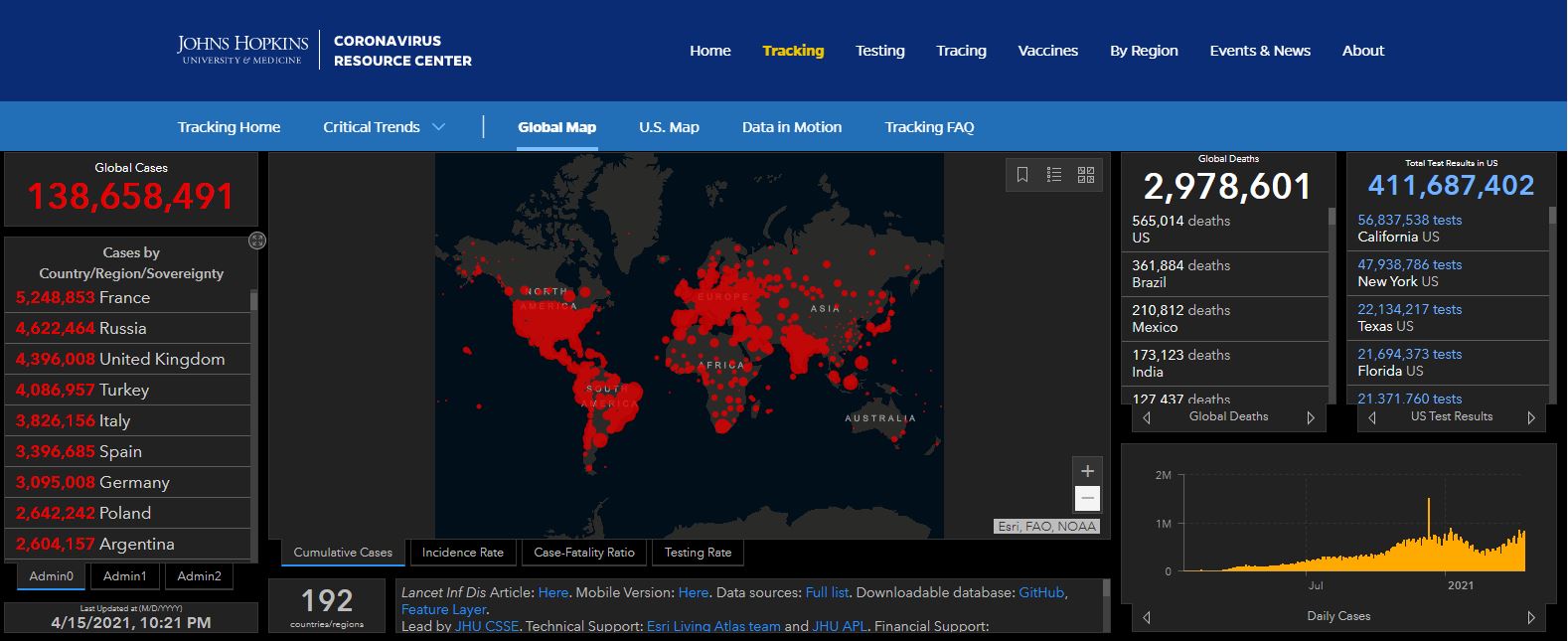Image resolution: width=1568 pixels, height=641 pixels.
Task: Expand the country cases panel fullscreen
Action: coord(257,240)
